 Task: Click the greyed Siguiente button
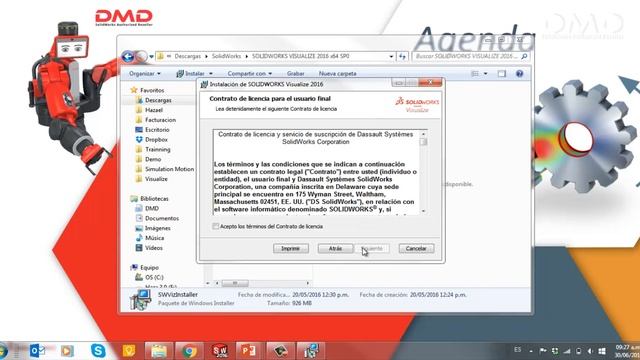pyautogui.click(x=372, y=248)
